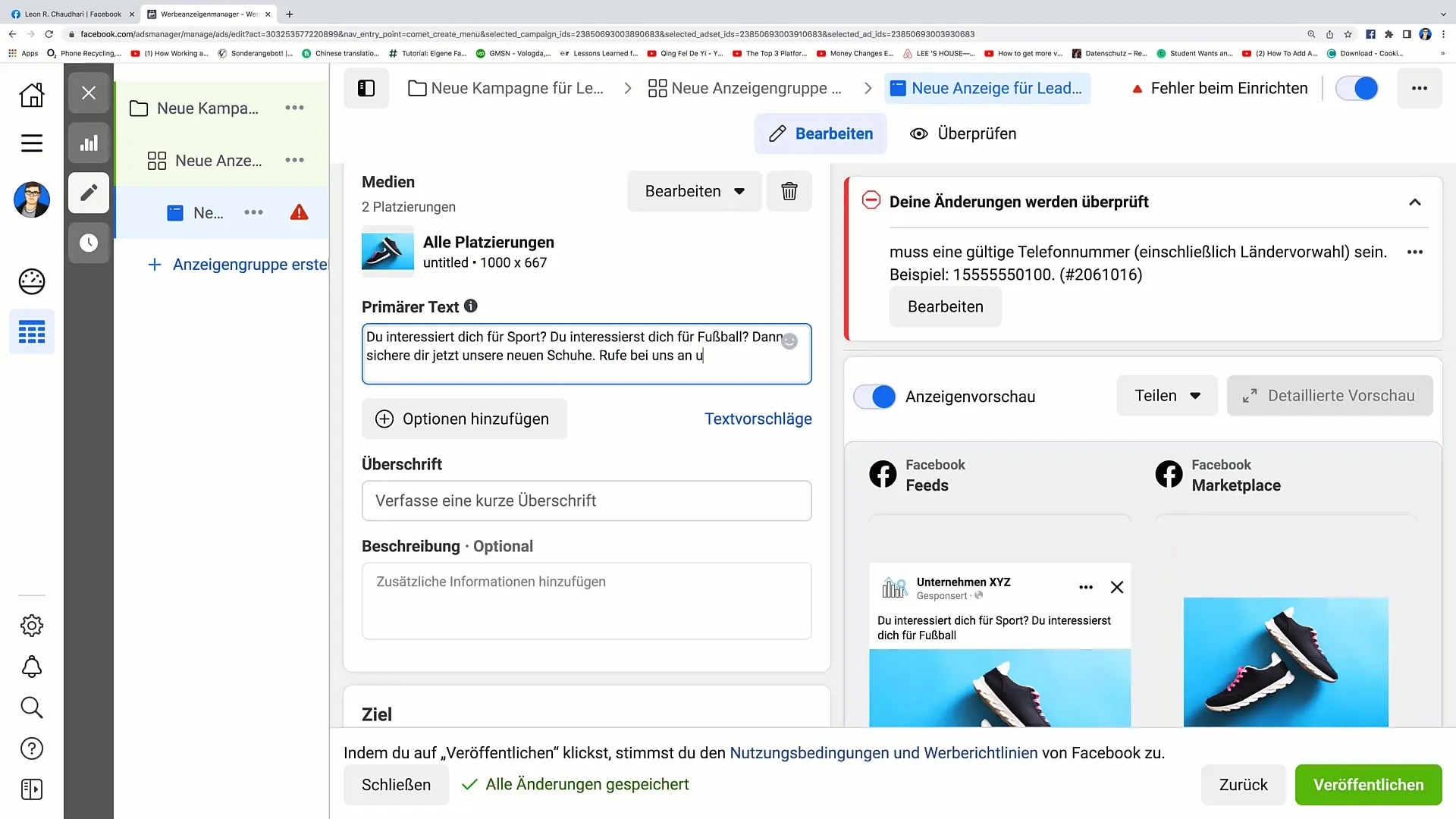The width and height of the screenshot is (1456, 819).
Task: Click the Marketplace preview shoe image
Action: [1285, 661]
